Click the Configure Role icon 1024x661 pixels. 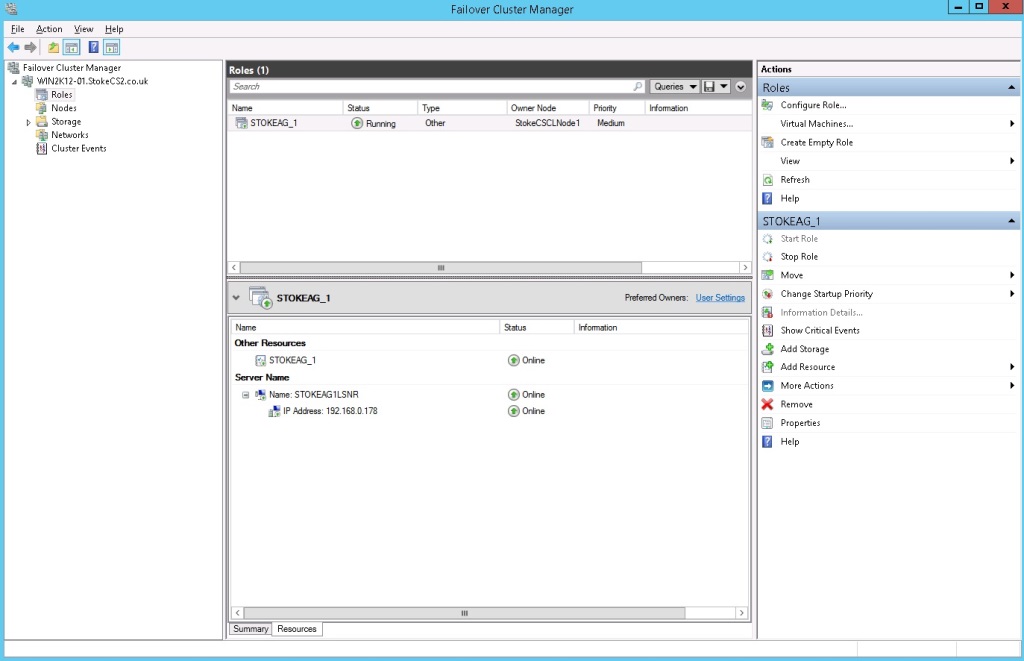point(768,105)
